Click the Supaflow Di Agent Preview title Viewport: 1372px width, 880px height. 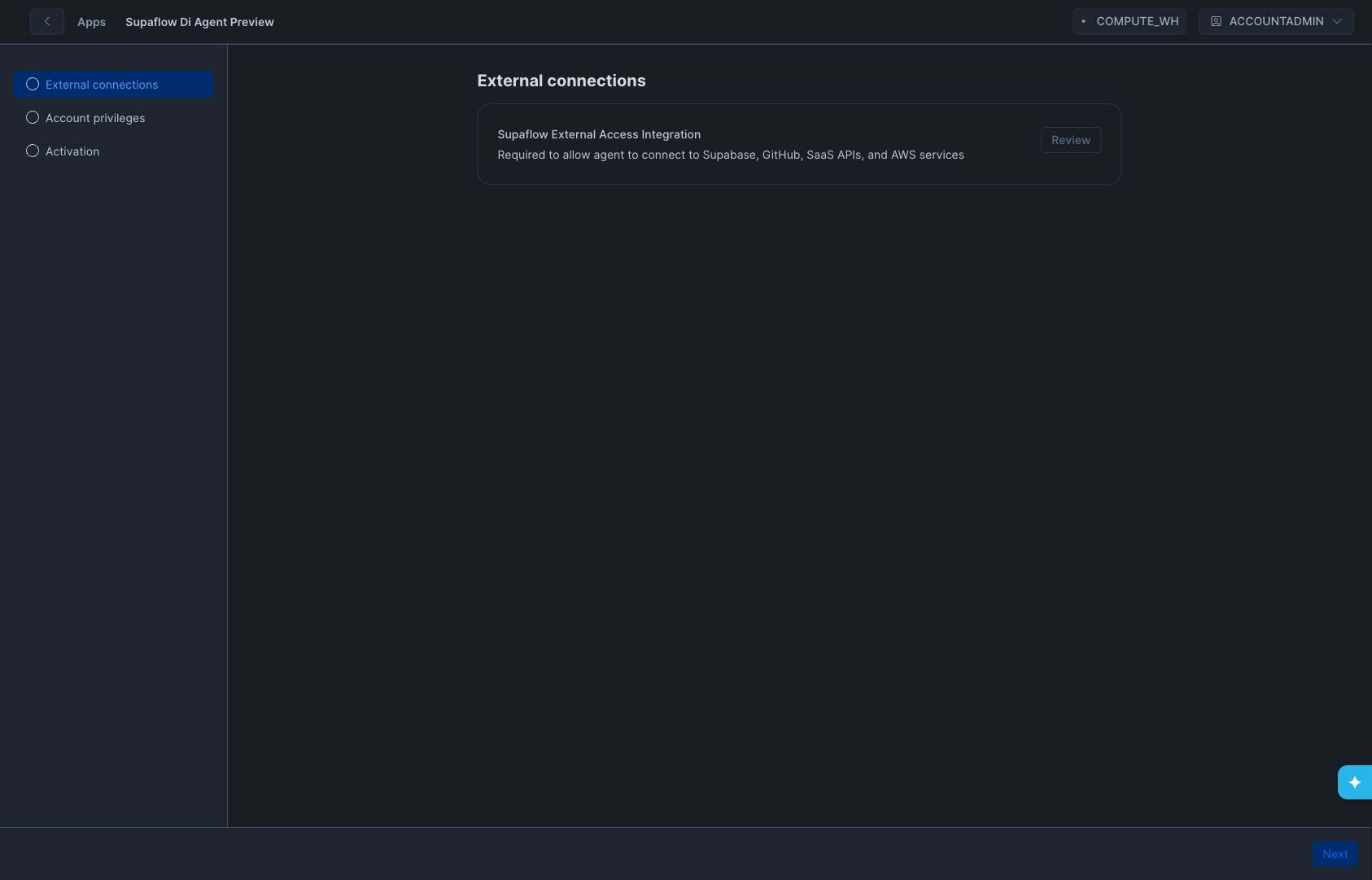pos(199,22)
